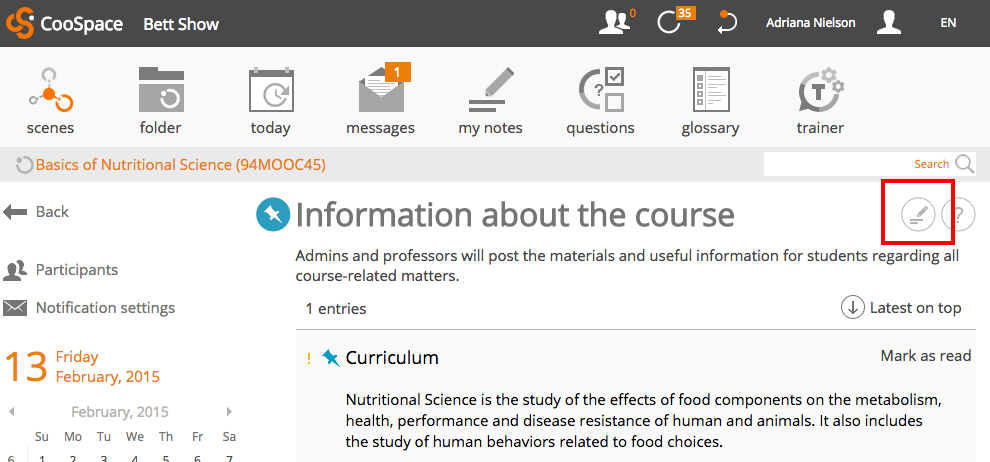Viewport: 990px width, 462px height.
Task: Toggle Latest on top sort order
Action: click(901, 308)
